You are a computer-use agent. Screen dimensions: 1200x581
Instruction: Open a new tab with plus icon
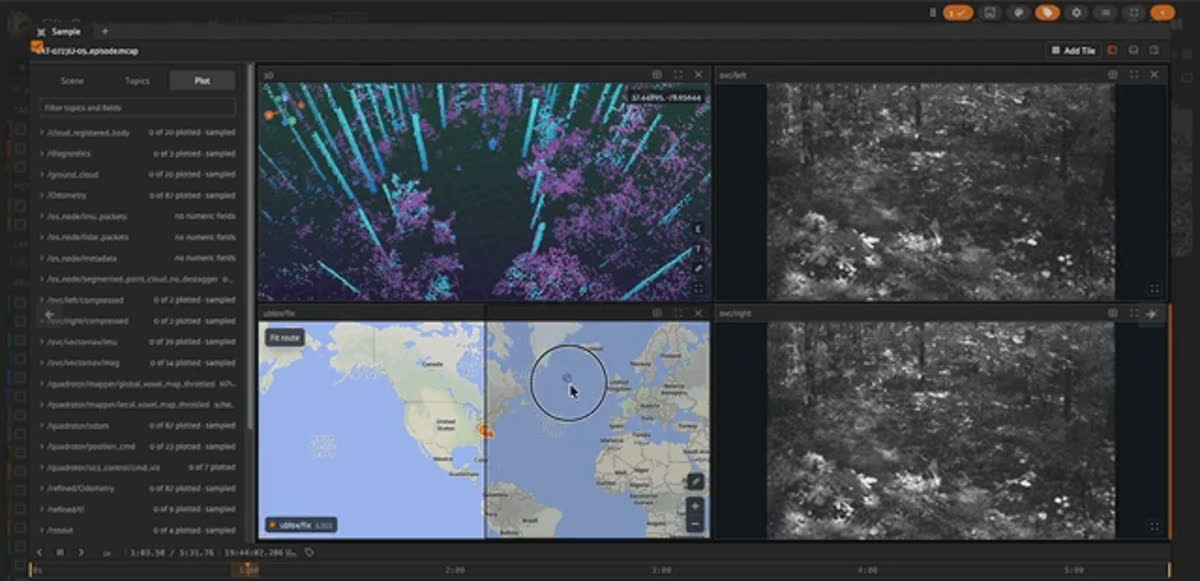coord(104,31)
